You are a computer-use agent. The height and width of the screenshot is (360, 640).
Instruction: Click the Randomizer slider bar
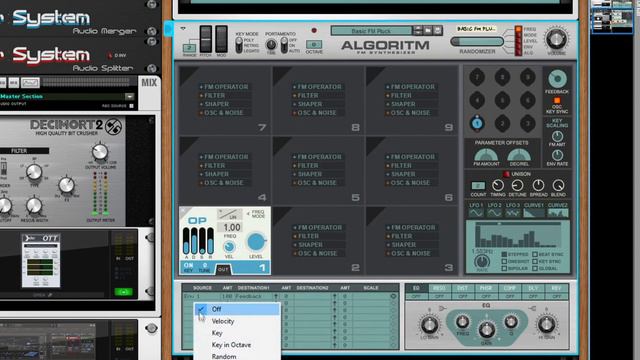(x=477, y=41)
